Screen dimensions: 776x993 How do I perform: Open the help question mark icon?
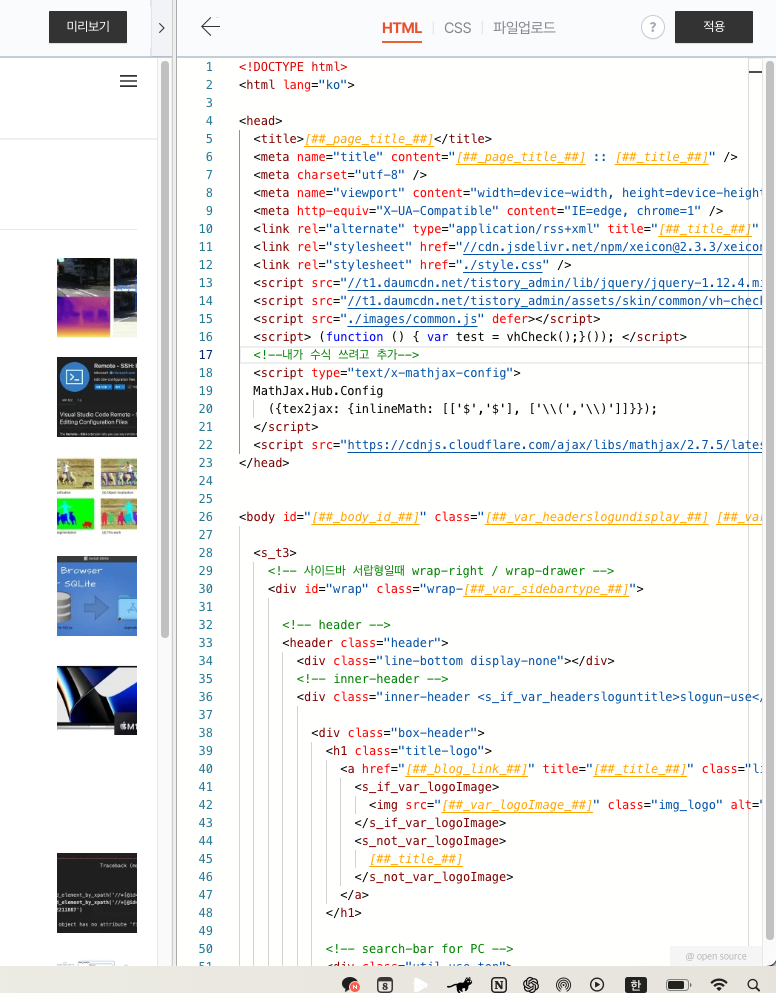tap(652, 27)
